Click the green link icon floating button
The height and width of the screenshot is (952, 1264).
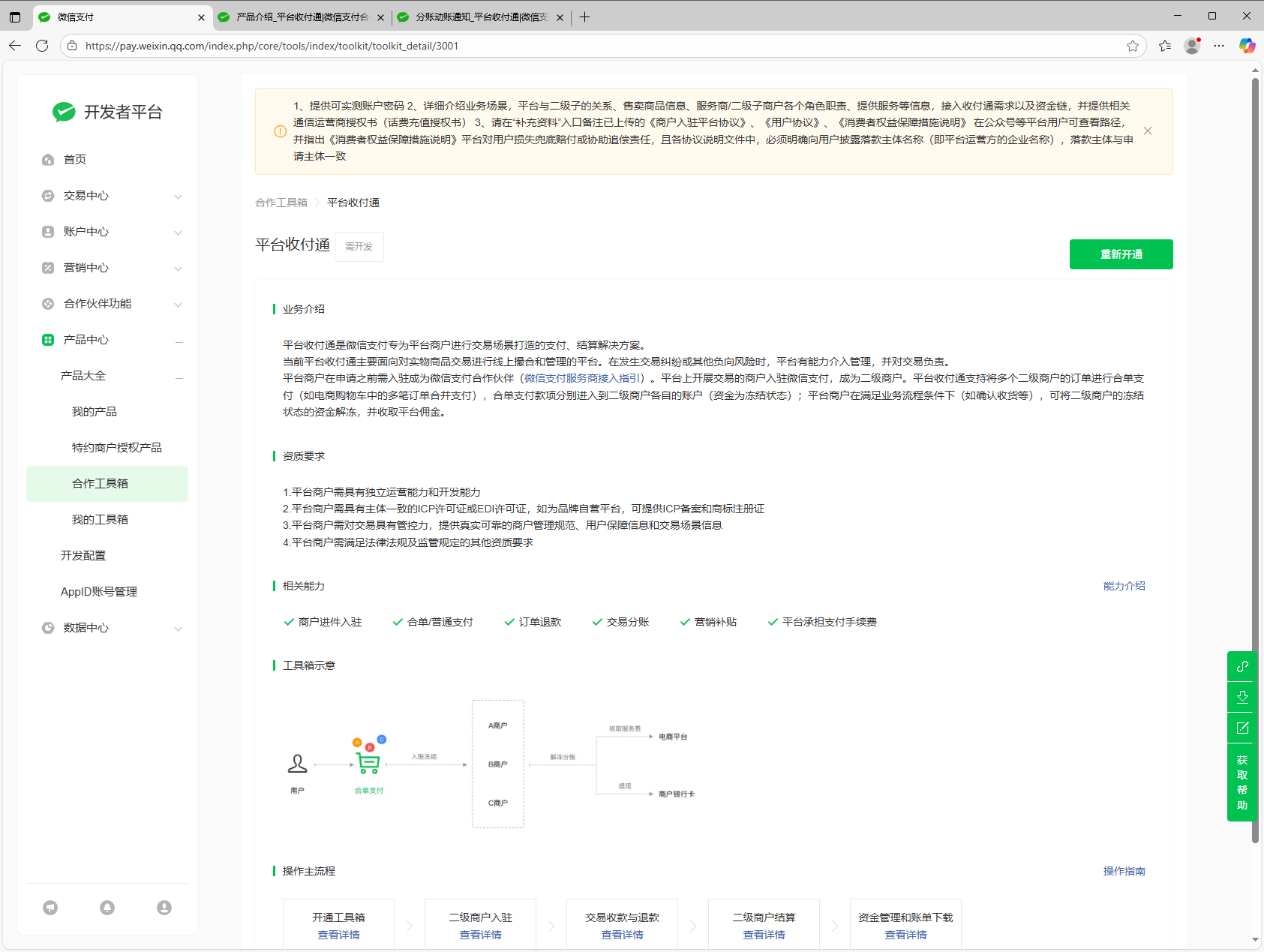click(x=1242, y=666)
